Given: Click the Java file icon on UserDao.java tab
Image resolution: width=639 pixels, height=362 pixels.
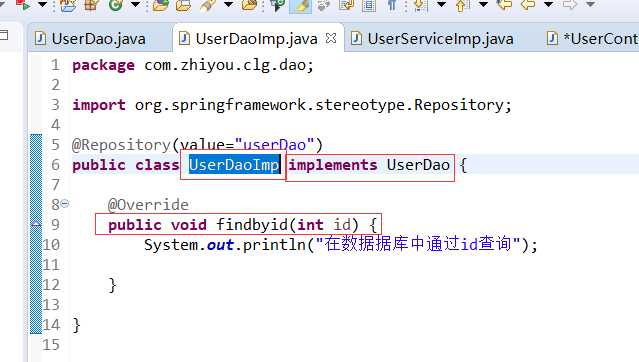Looking at the screenshot, I should [x=40, y=39].
